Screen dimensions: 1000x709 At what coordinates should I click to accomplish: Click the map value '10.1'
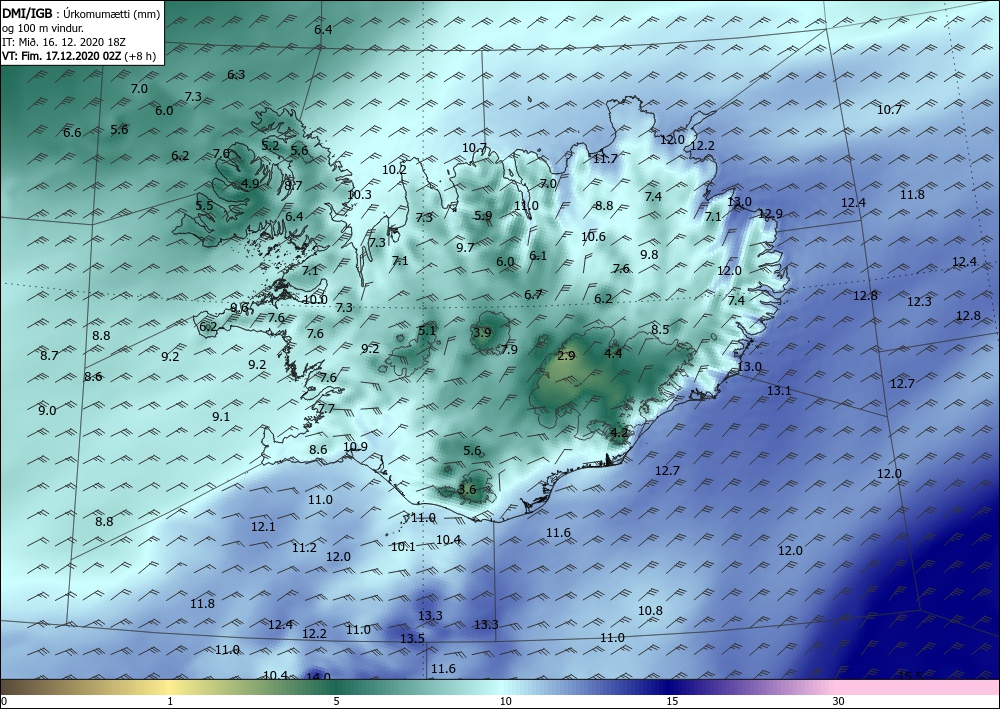pyautogui.click(x=403, y=546)
